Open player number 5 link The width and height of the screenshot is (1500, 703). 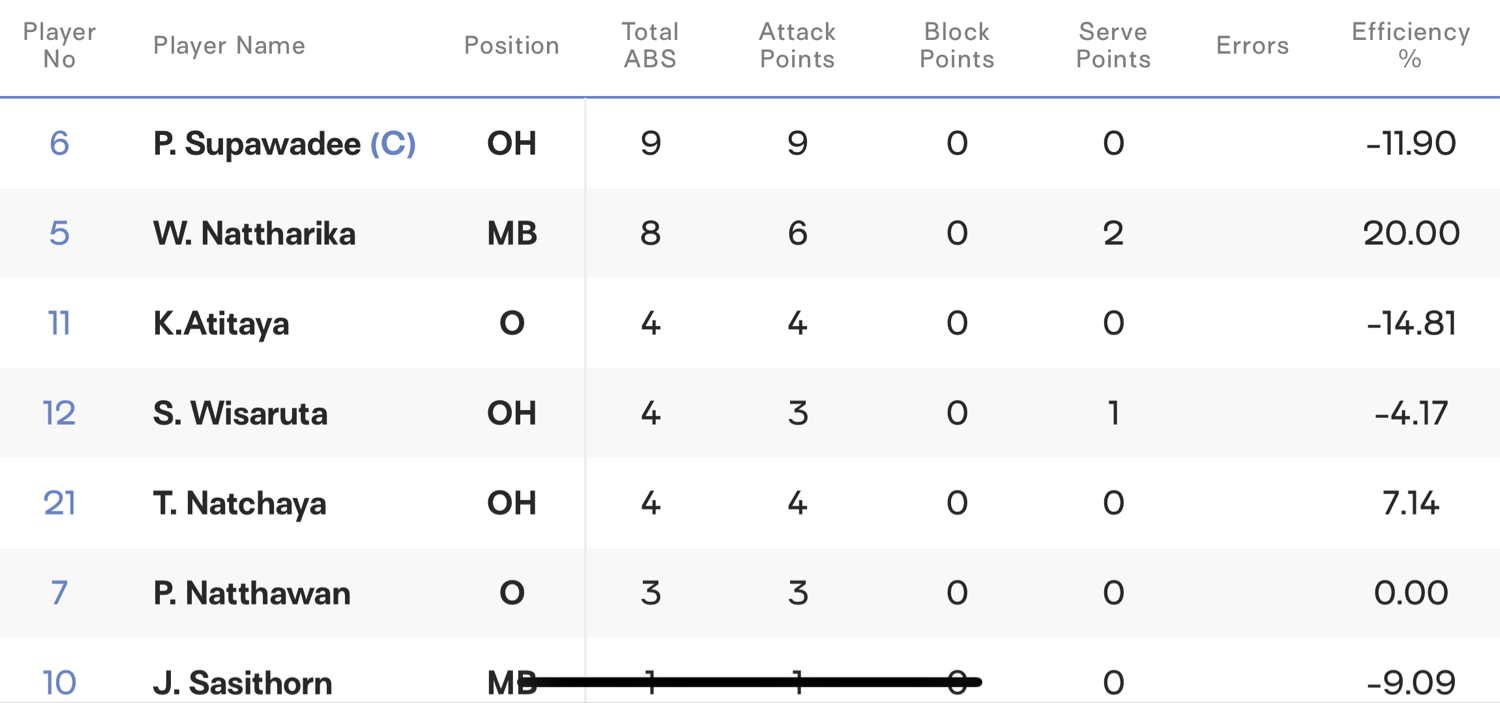point(59,233)
